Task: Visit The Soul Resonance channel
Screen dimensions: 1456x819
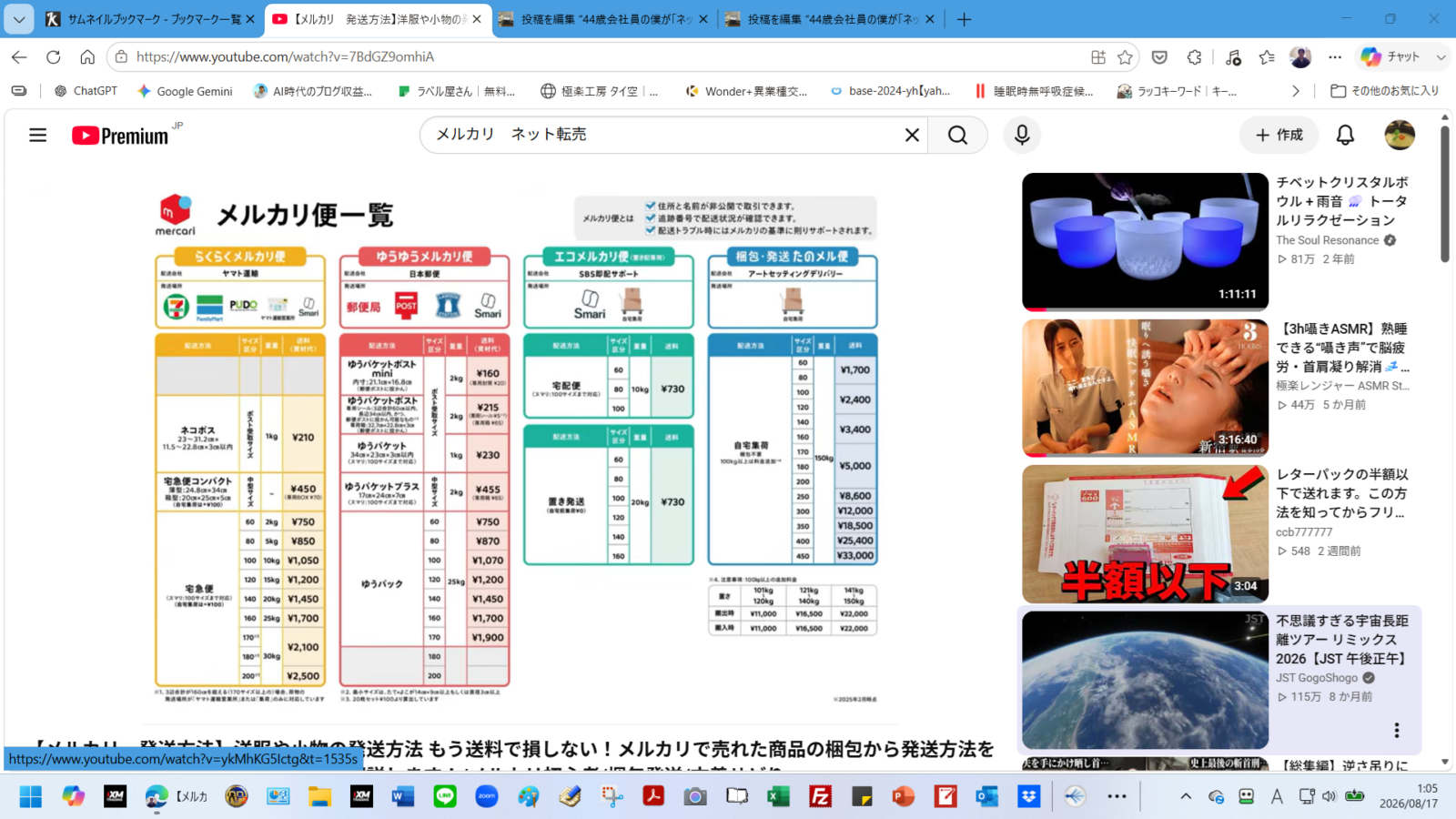Action: tap(1327, 240)
